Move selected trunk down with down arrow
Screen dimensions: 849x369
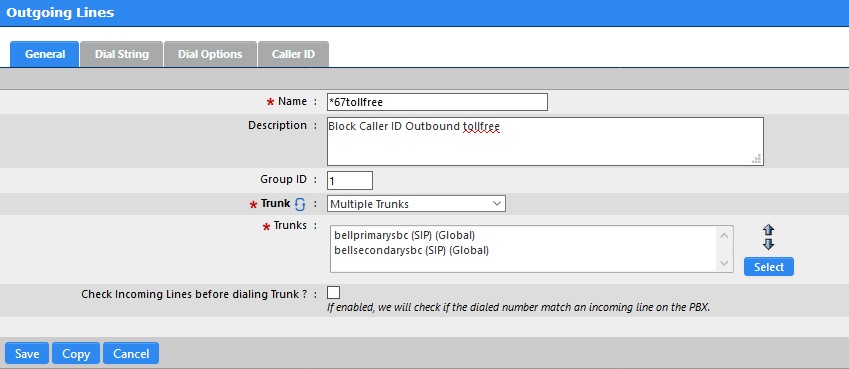pyautogui.click(x=768, y=244)
